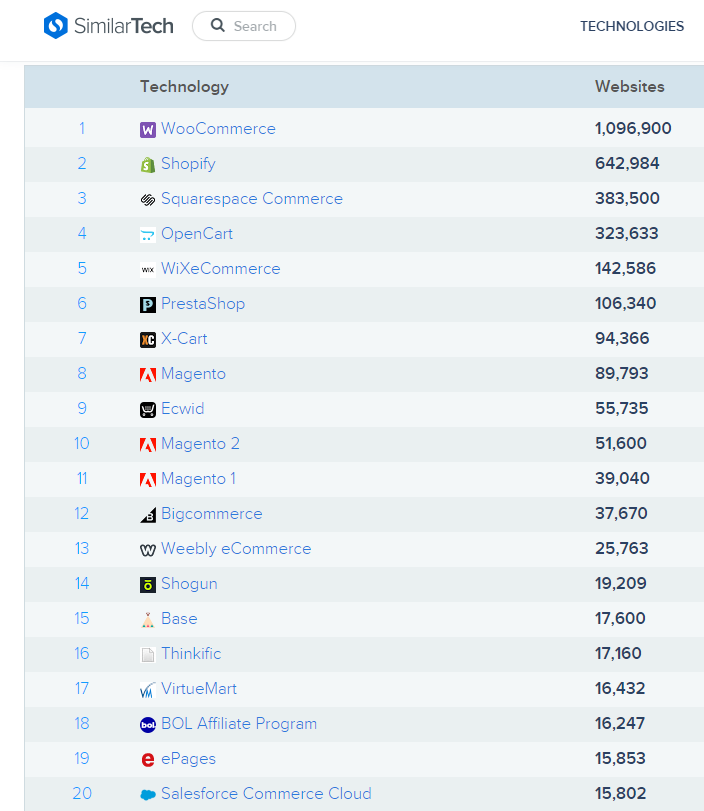704x811 pixels.
Task: Click the Bigcommerce triangle B icon
Action: (x=148, y=515)
